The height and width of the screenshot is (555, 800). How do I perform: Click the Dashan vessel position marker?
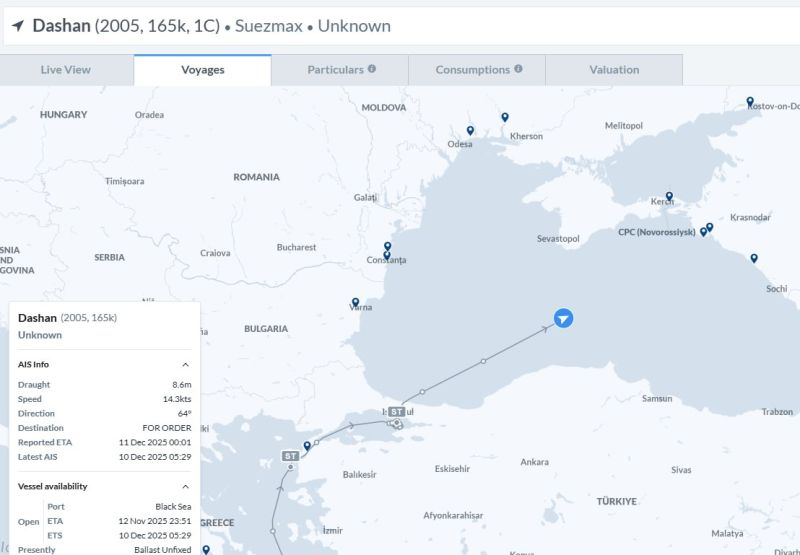pyautogui.click(x=563, y=318)
